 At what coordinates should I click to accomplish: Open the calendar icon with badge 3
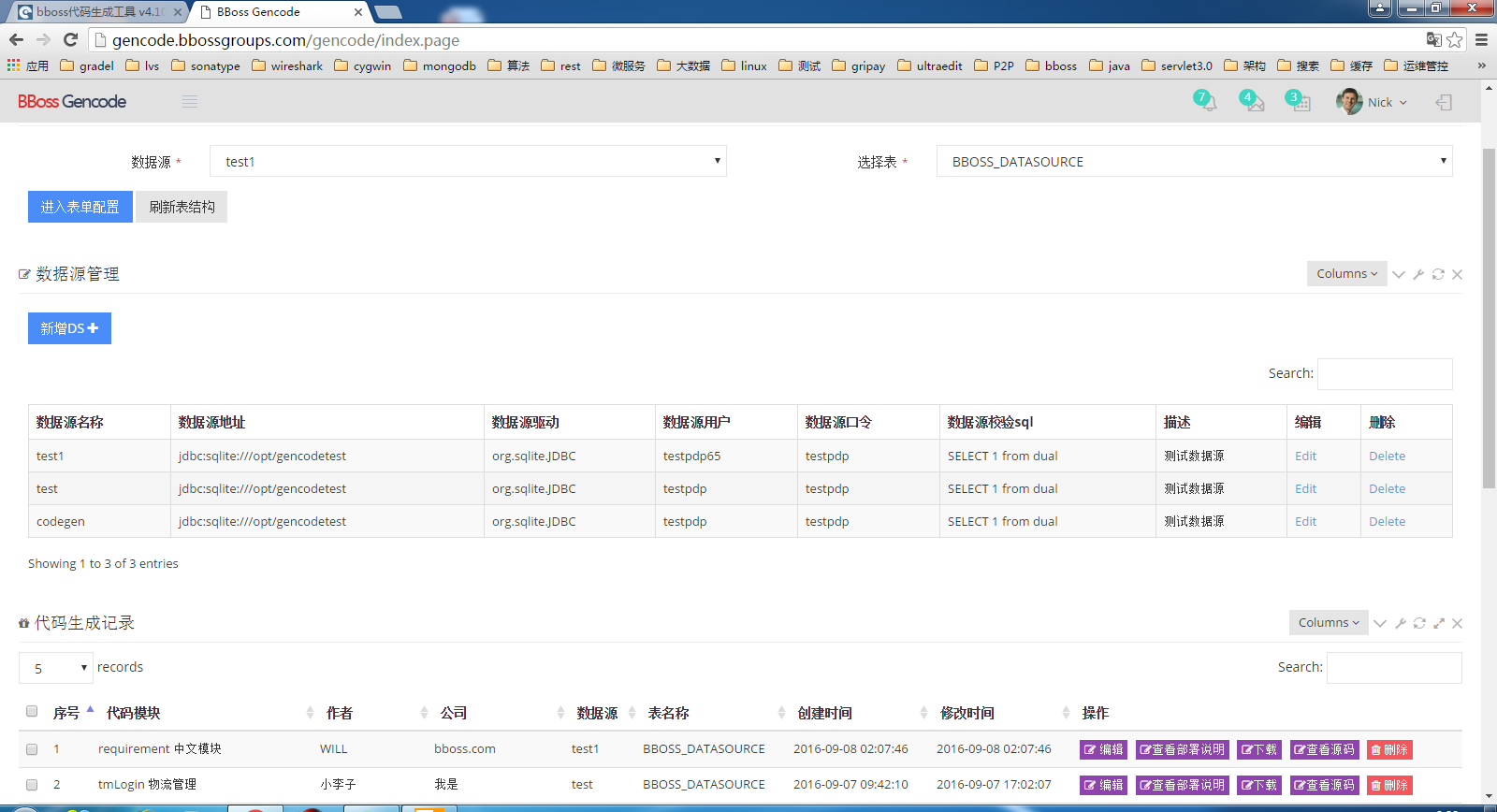[x=1299, y=101]
